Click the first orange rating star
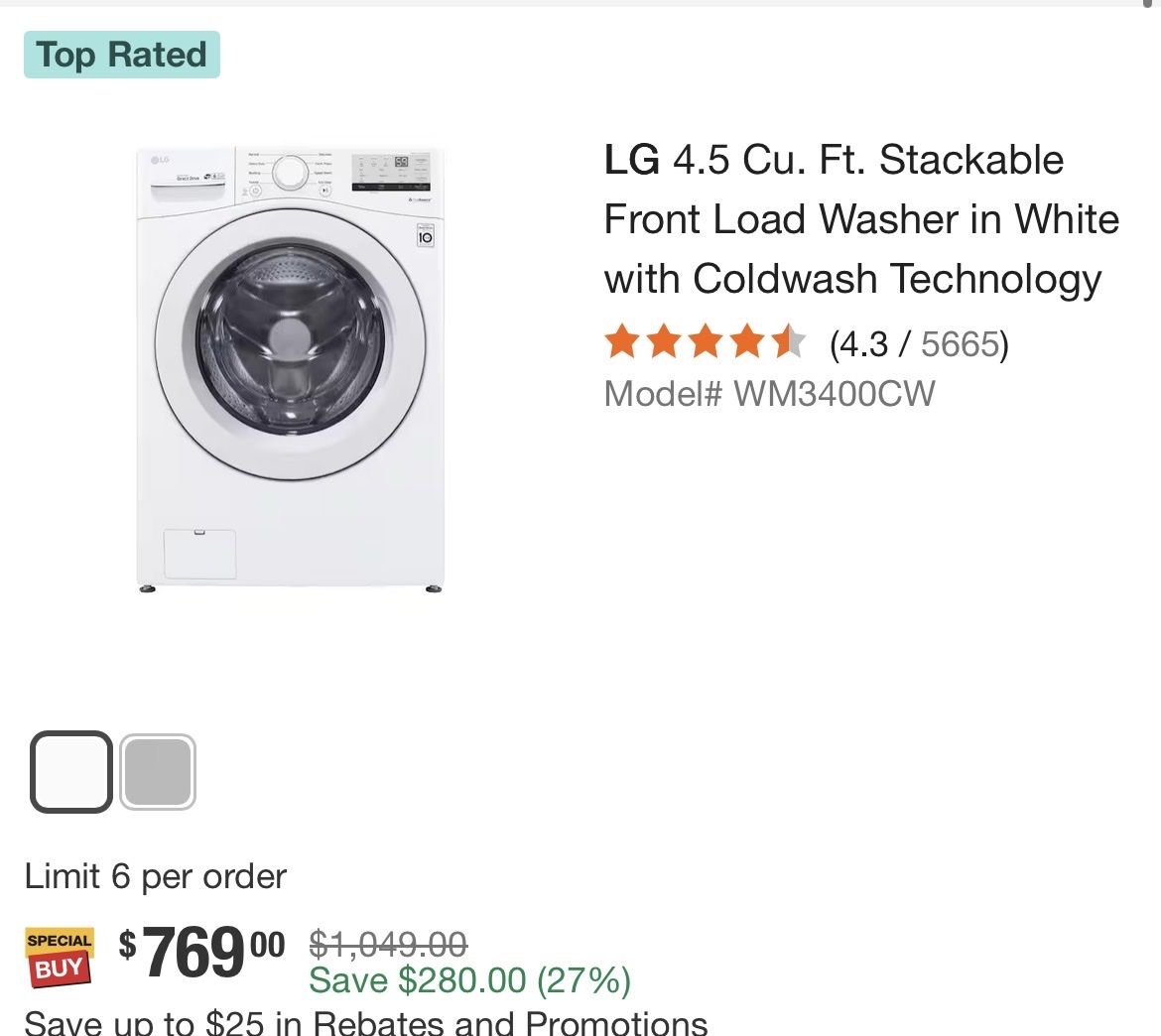This screenshot has height=1036, width=1161. coord(622,342)
